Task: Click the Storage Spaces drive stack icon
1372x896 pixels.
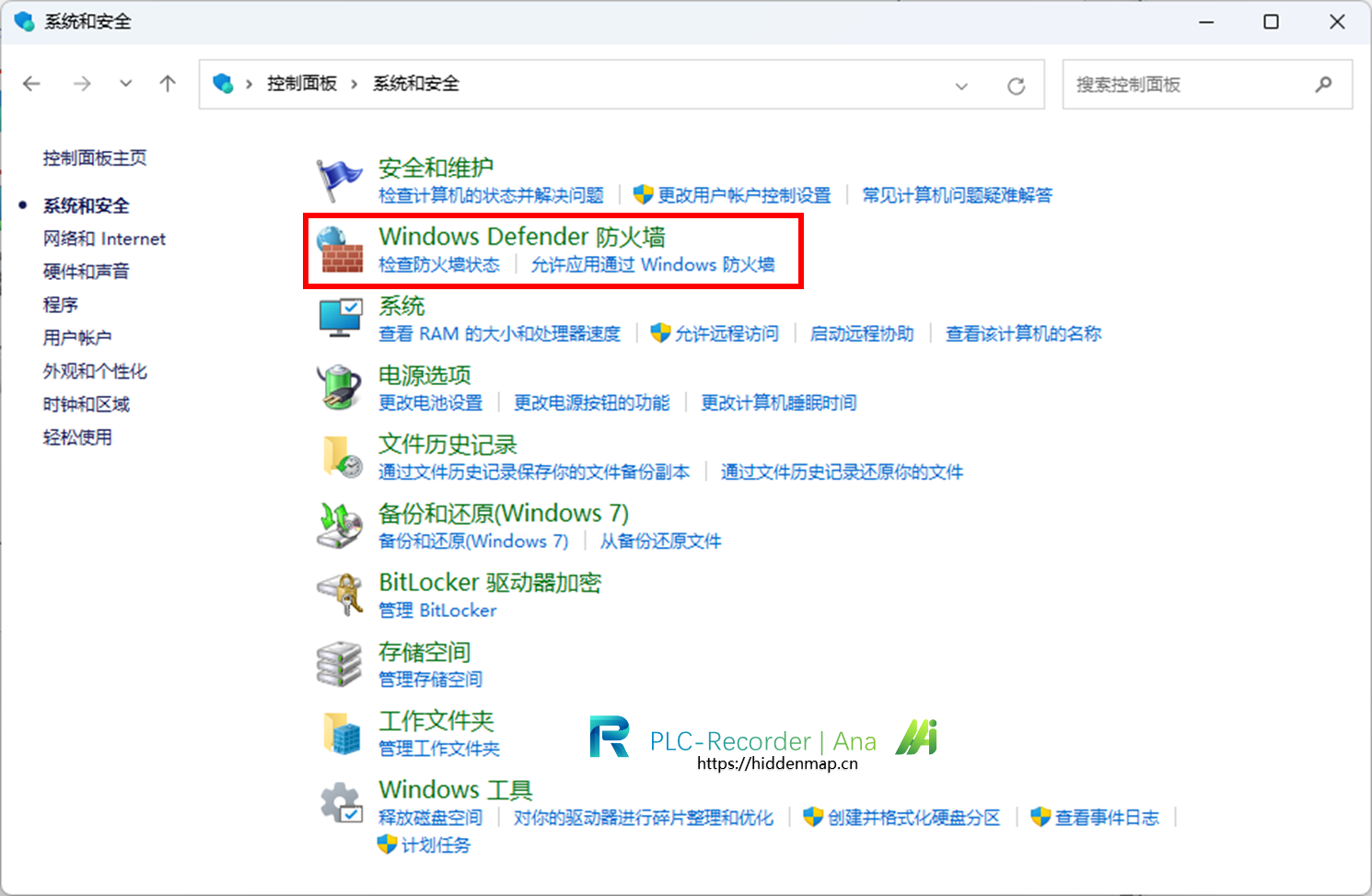Action: (340, 664)
